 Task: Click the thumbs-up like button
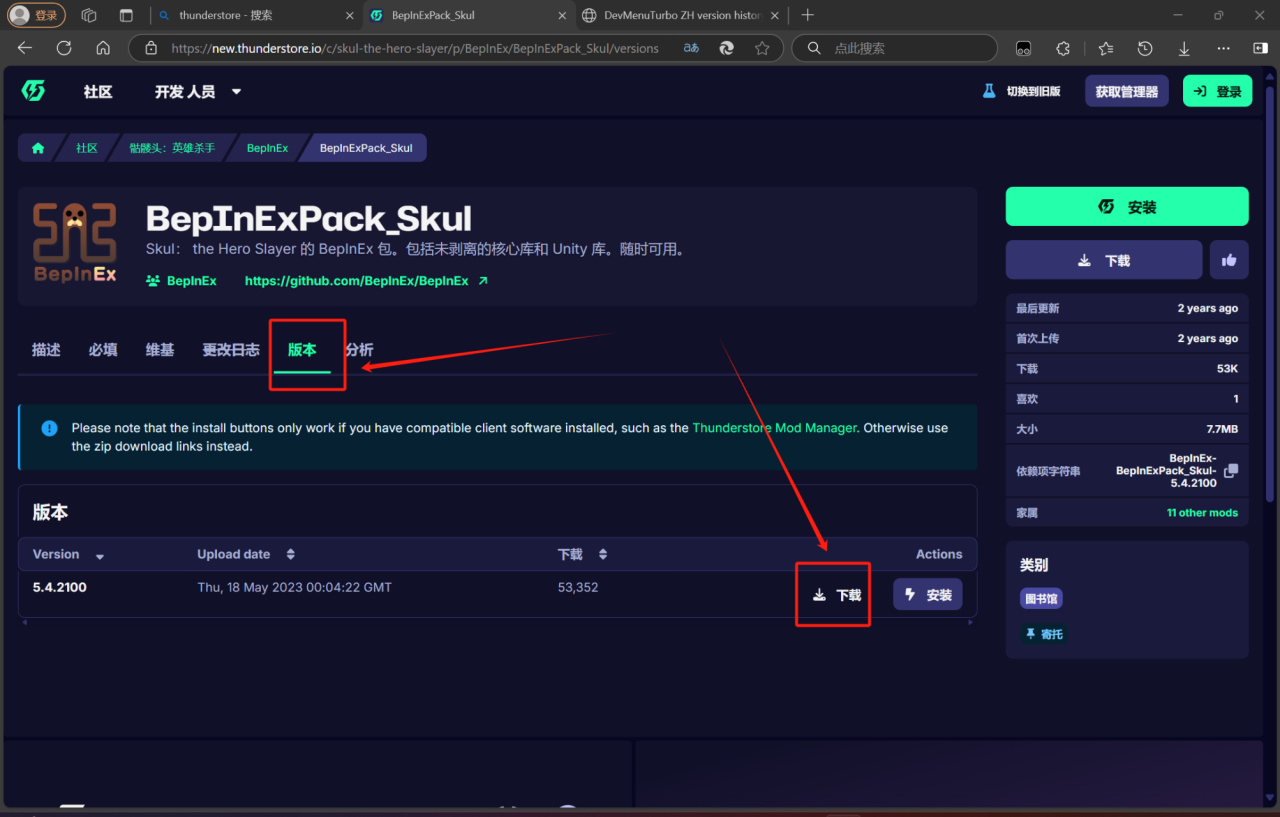(1229, 260)
